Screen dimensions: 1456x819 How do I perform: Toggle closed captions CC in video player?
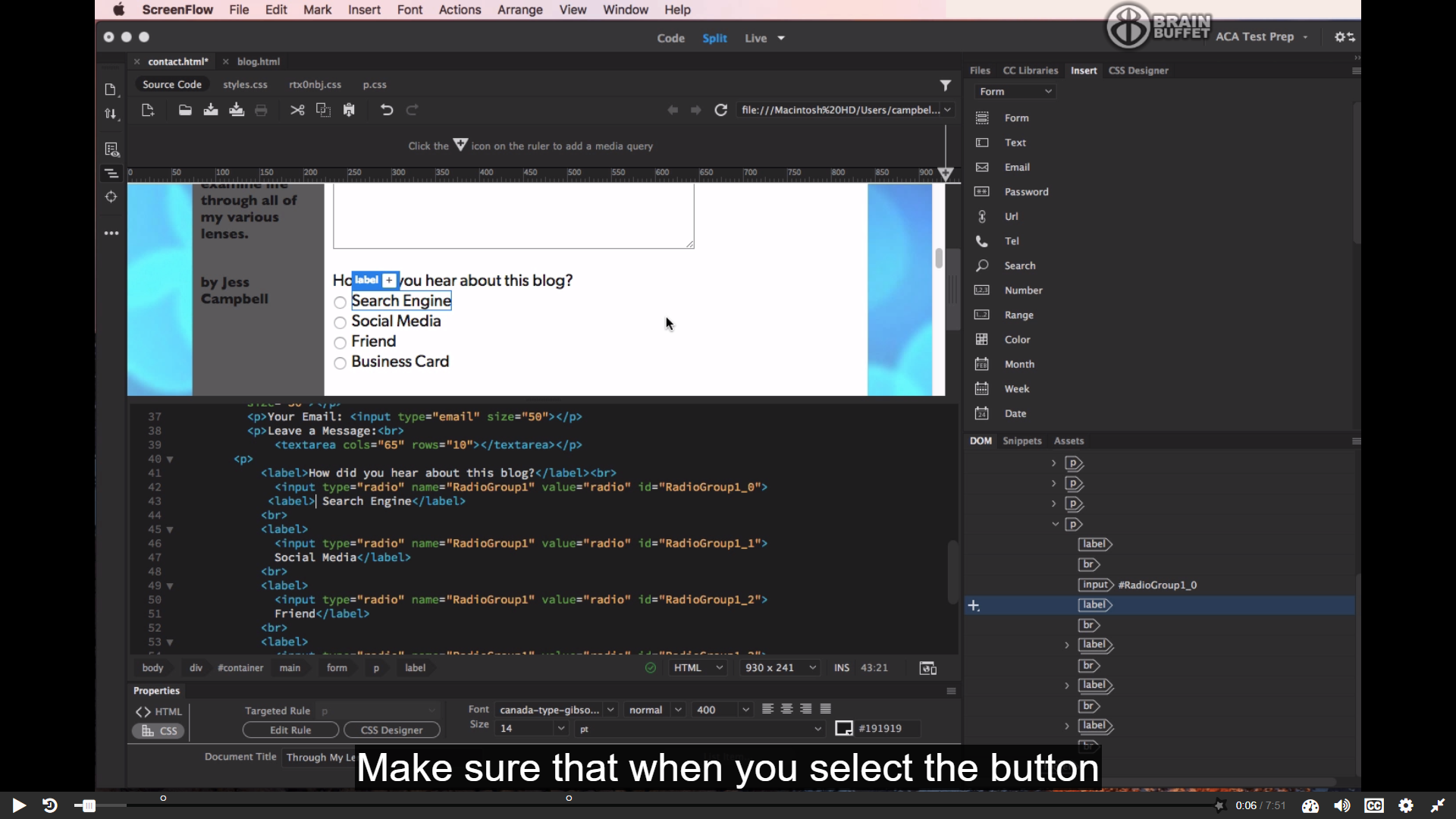coord(1373,805)
